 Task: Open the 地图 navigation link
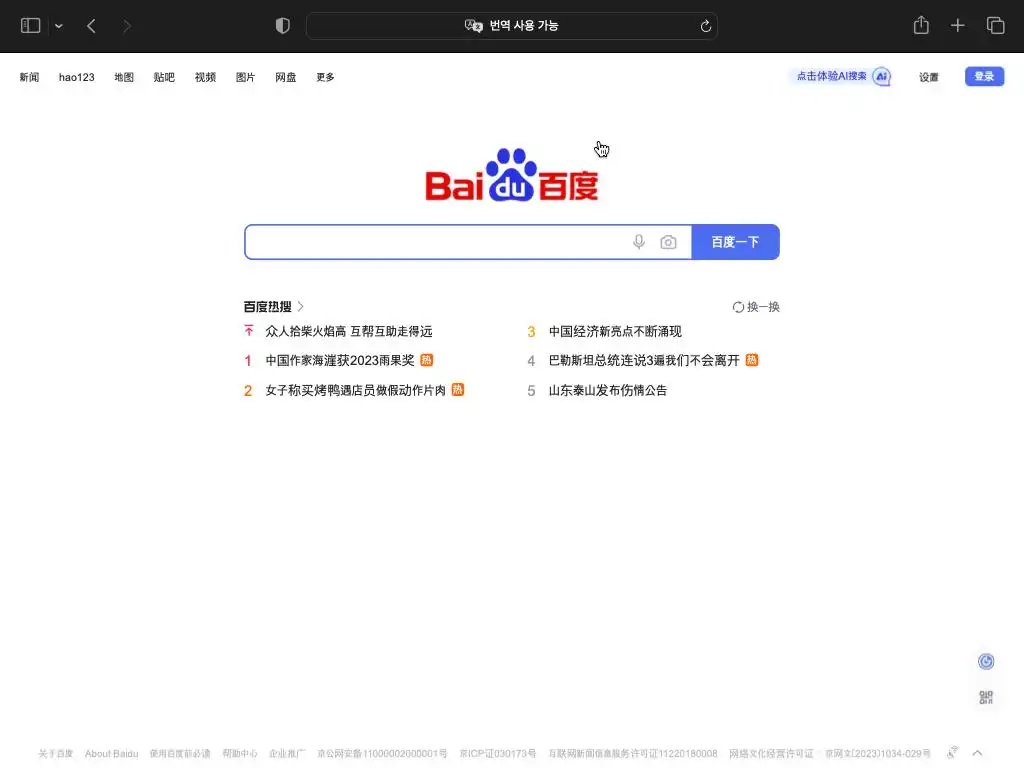pos(124,77)
